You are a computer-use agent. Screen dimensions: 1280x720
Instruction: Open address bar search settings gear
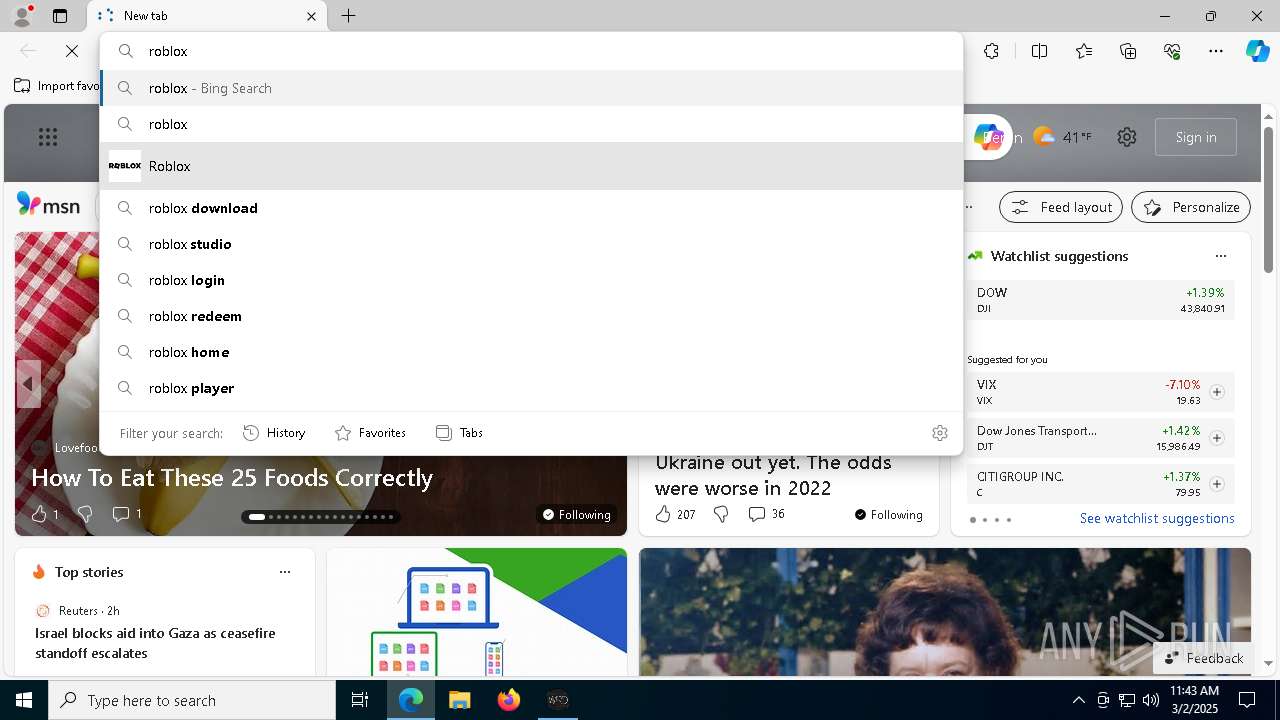[940, 433]
